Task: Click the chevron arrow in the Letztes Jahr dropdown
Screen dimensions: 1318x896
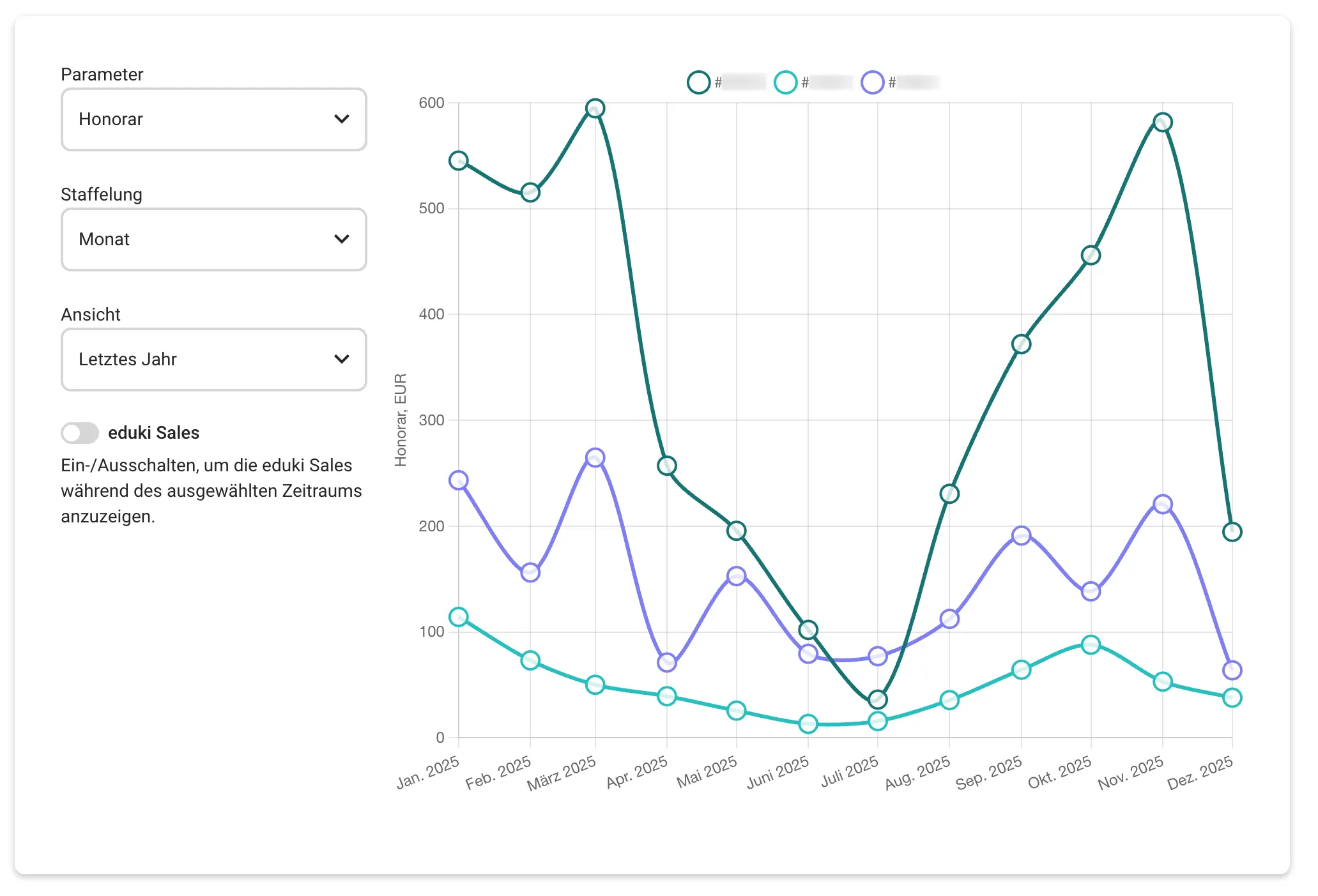Action: 342,360
